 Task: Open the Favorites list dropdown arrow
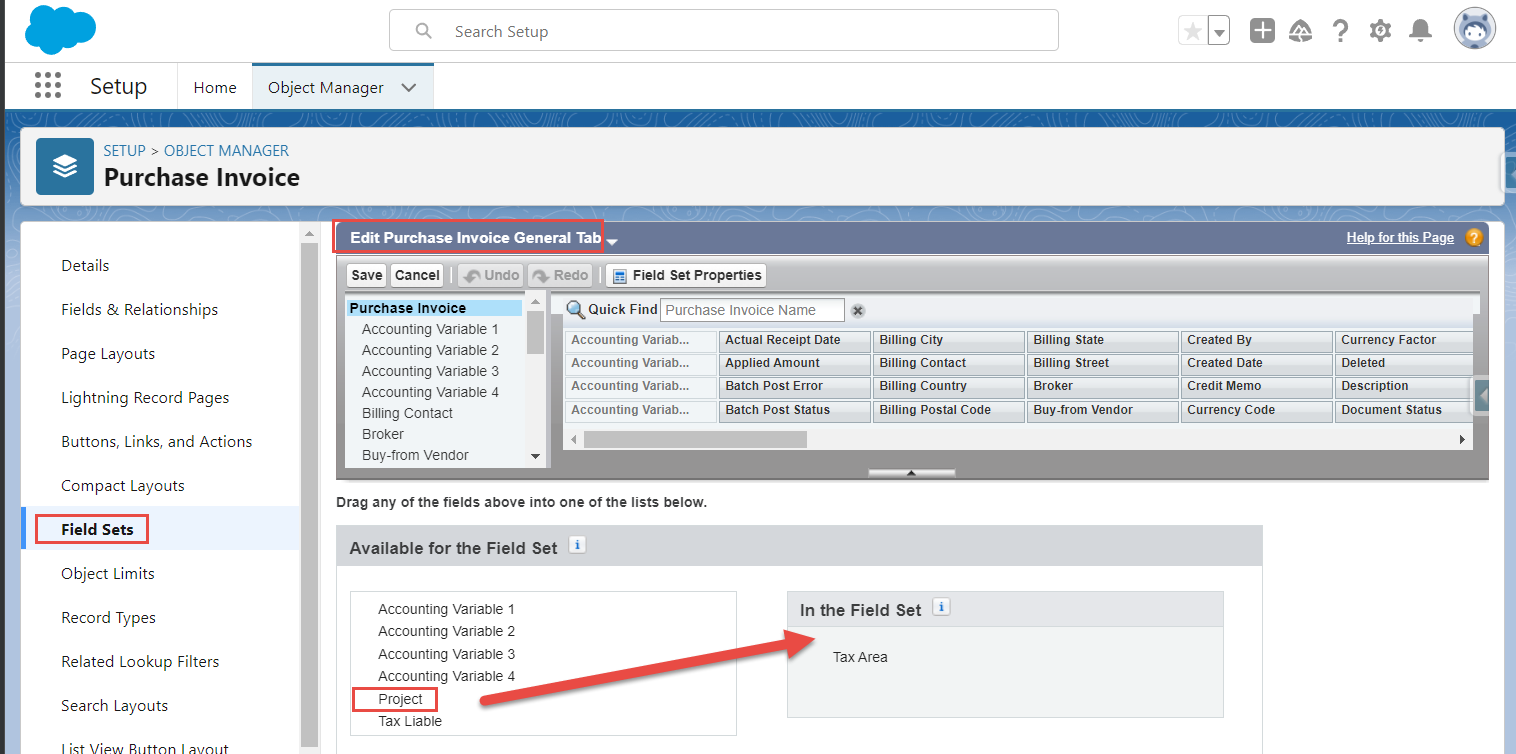tap(1219, 31)
